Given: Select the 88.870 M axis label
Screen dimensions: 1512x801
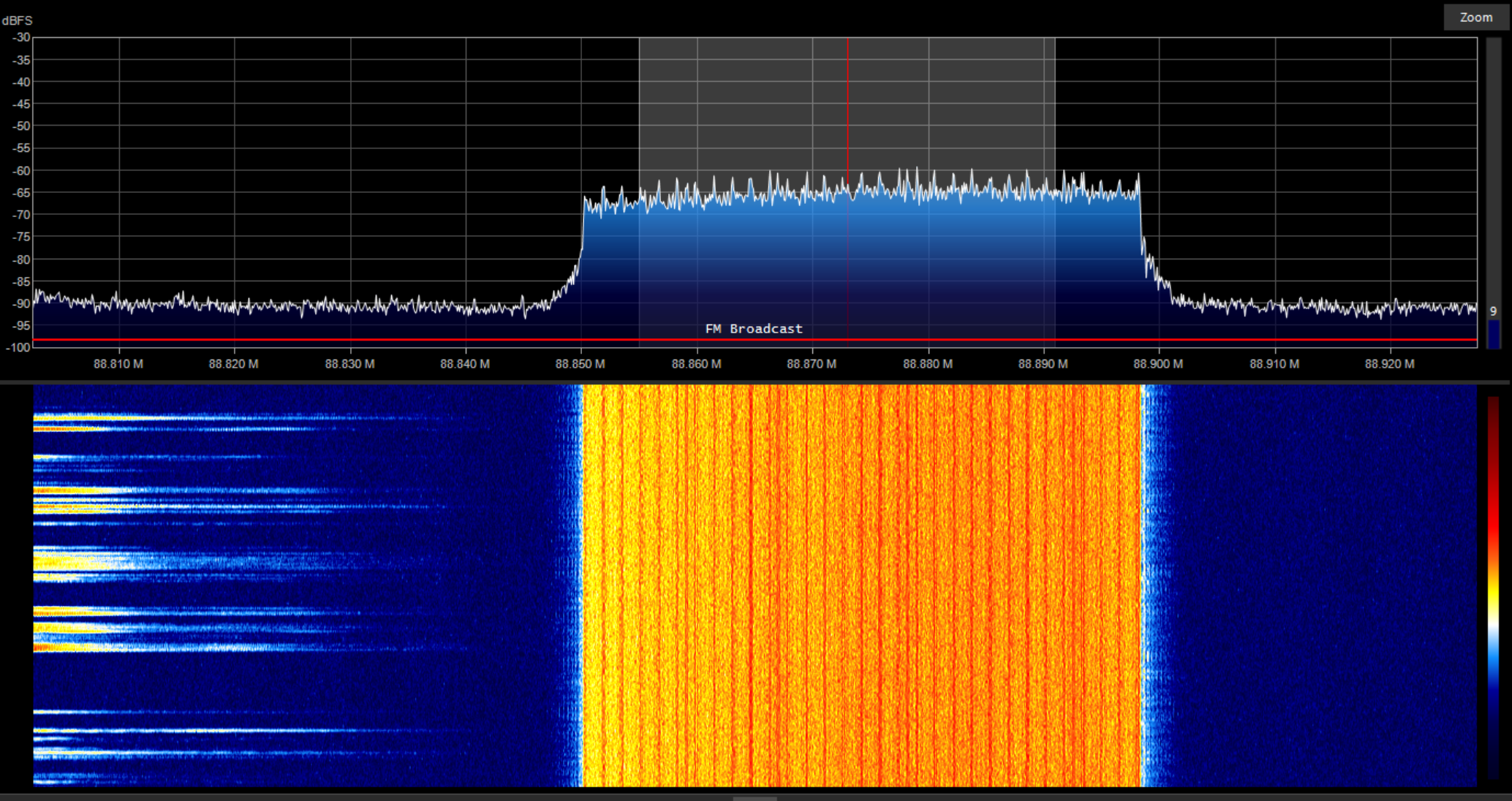Looking at the screenshot, I should [x=812, y=364].
